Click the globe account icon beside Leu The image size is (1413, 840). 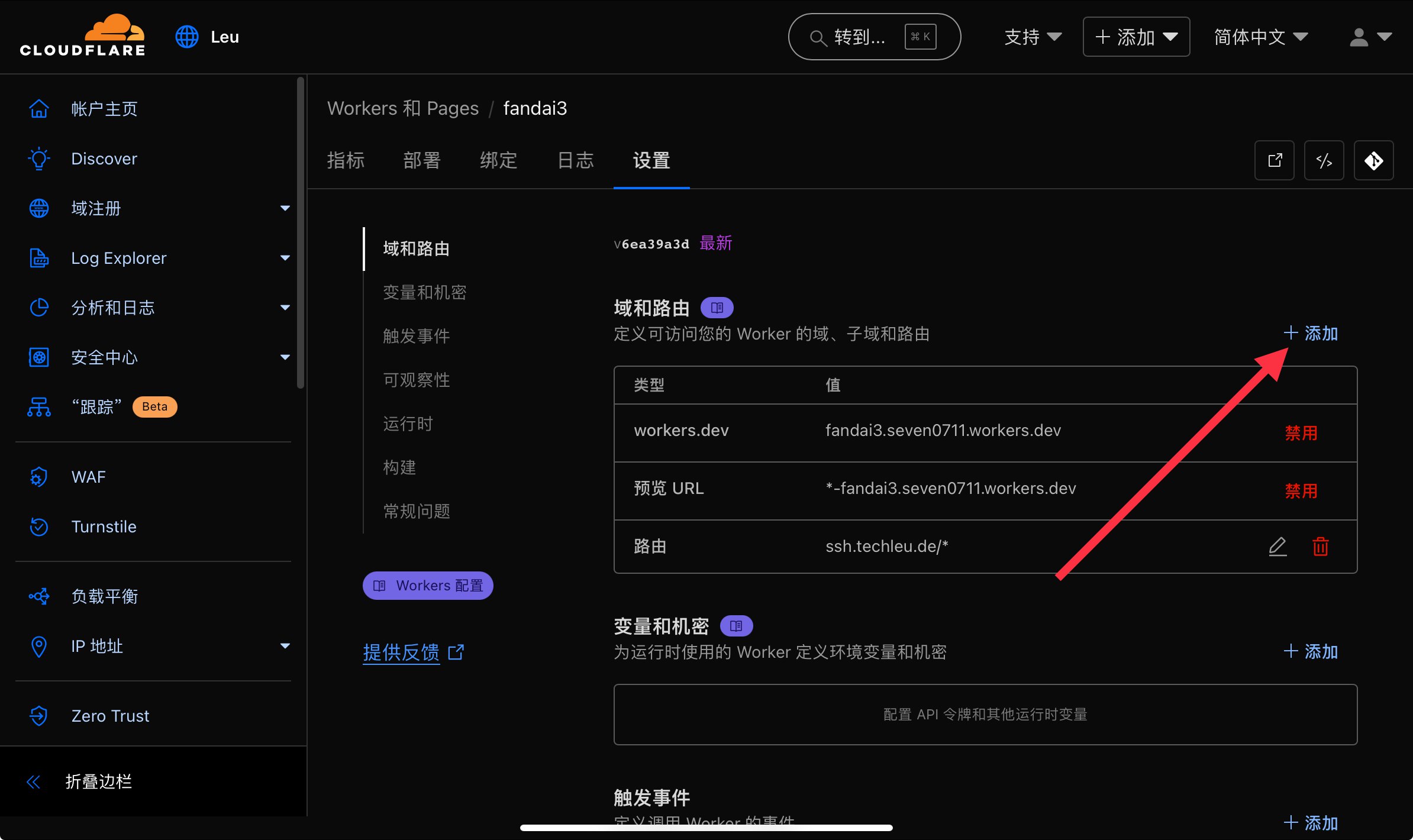[187, 37]
